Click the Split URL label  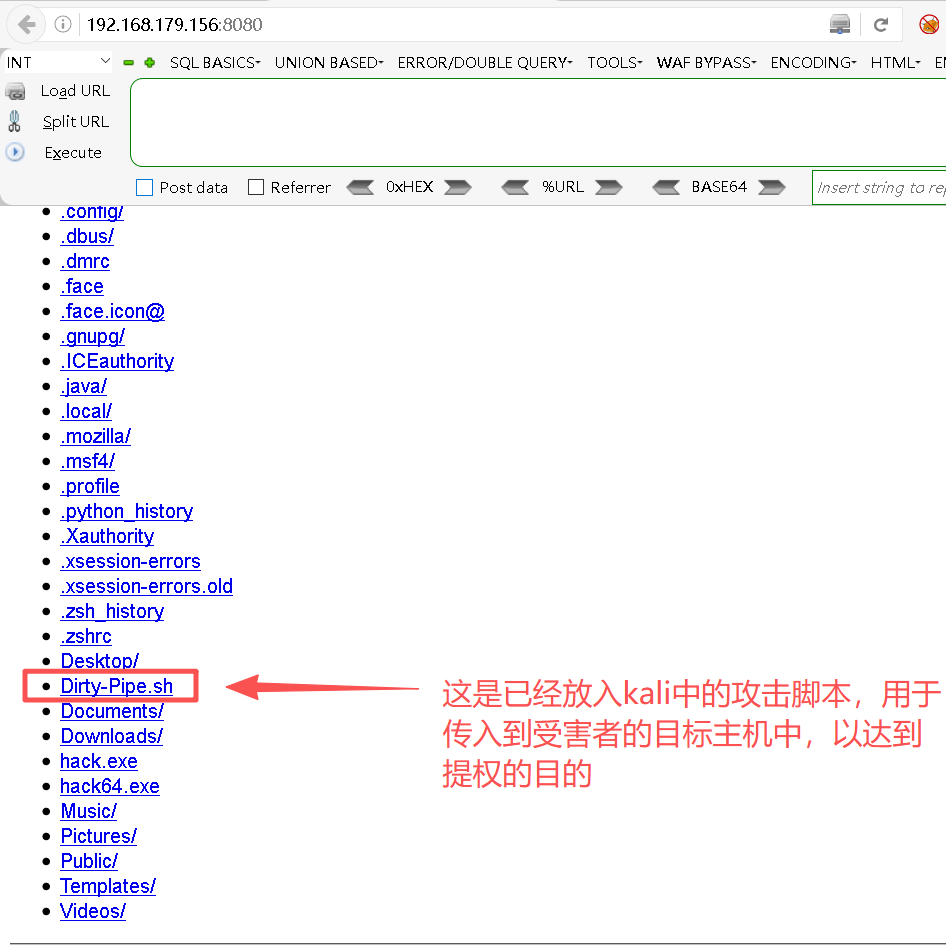(76, 122)
